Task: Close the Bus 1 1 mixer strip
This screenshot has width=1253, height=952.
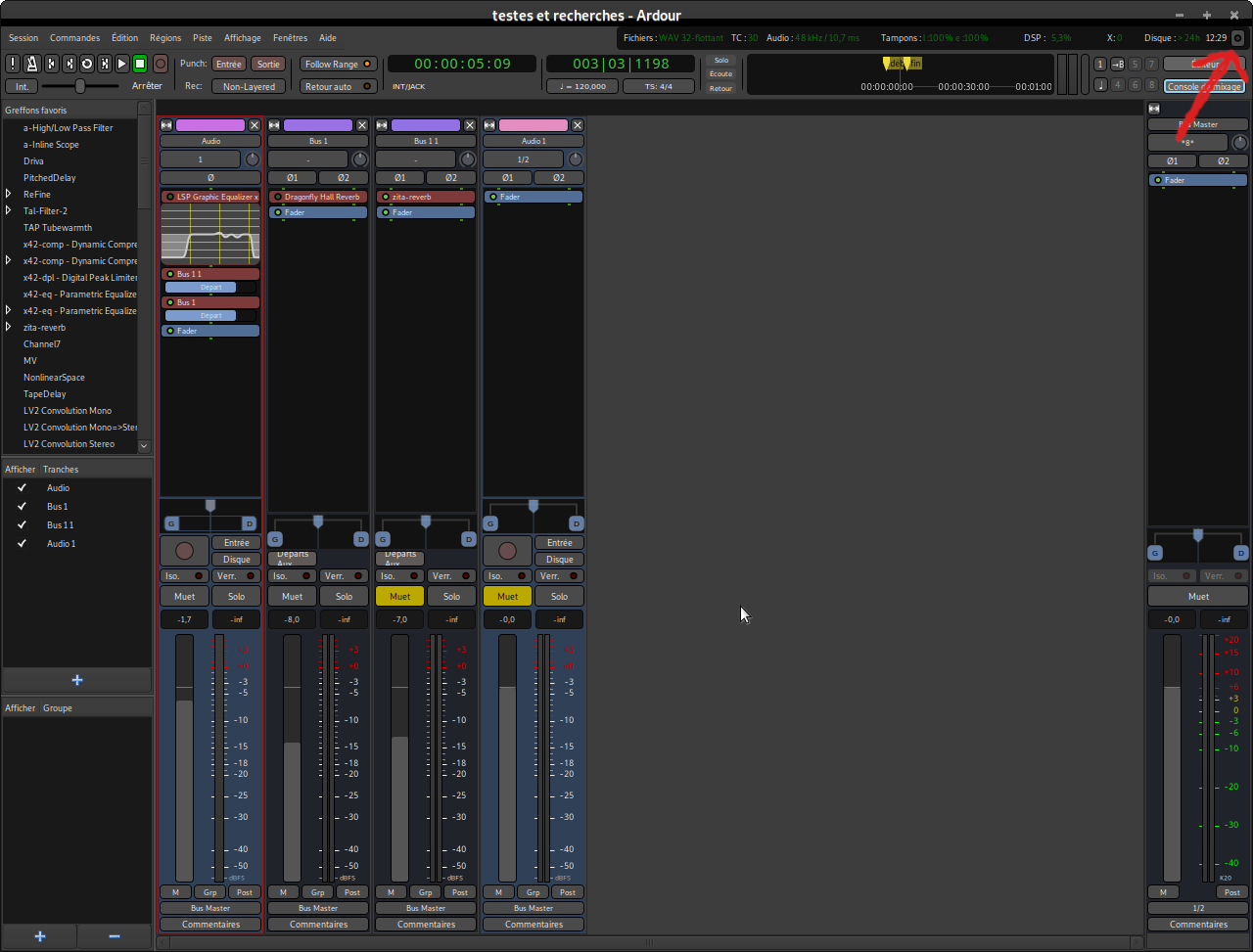Action: coord(470,125)
